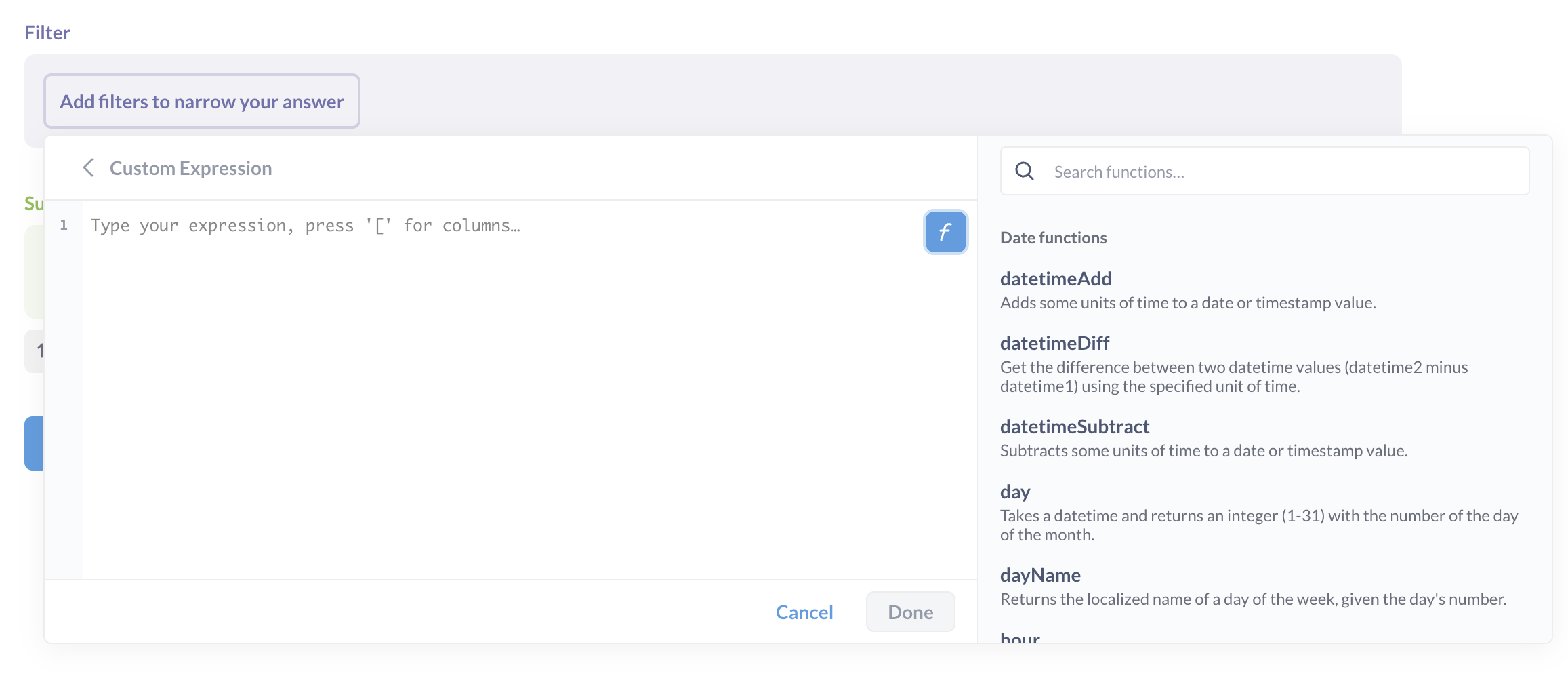Click the Done button
This screenshot has height=678, width=1568.
(x=909, y=612)
